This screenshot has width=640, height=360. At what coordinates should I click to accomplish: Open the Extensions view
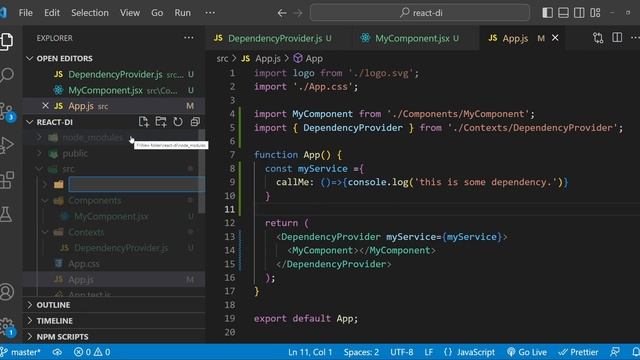(x=7, y=180)
